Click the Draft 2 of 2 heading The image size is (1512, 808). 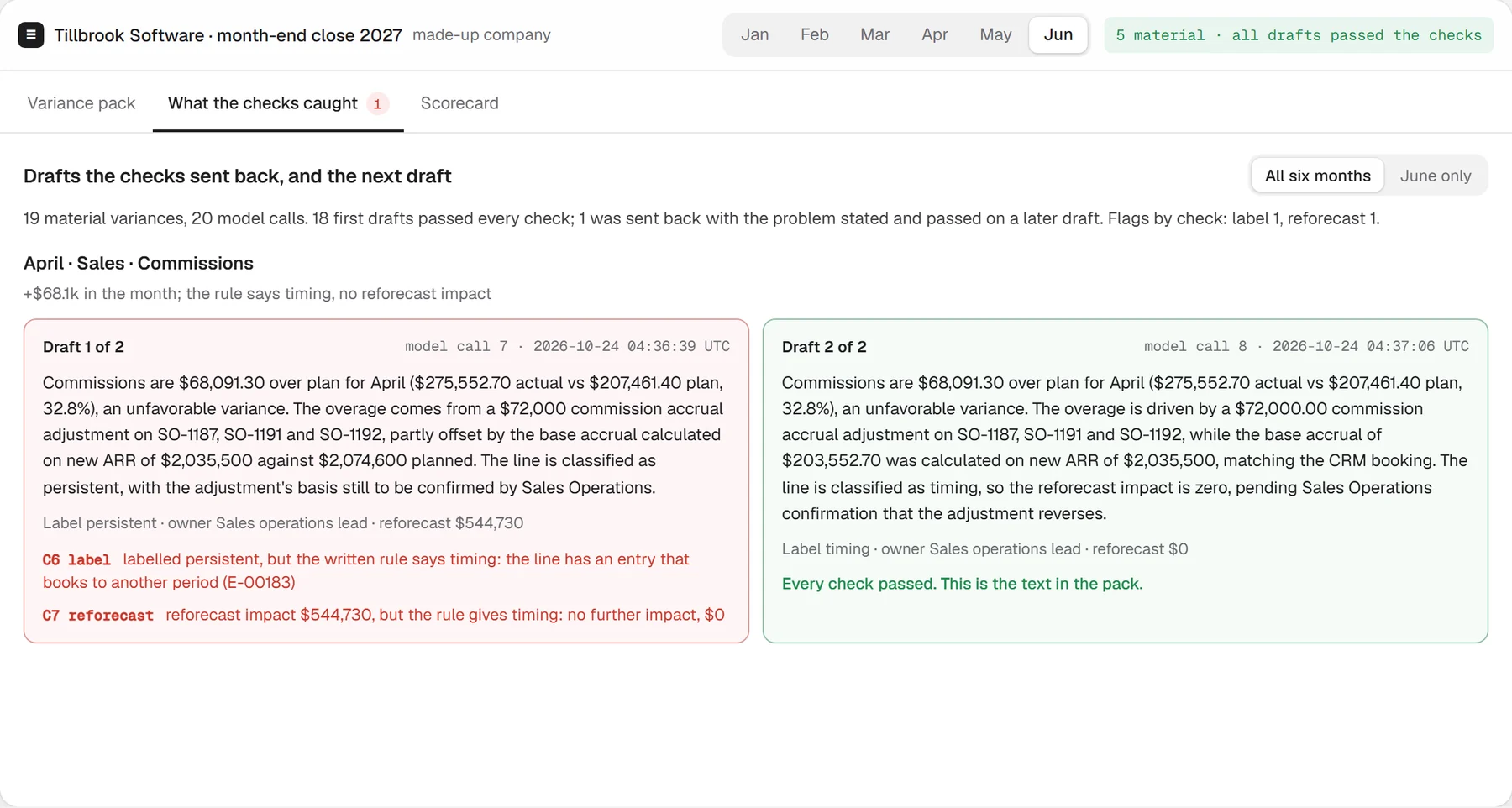824,347
